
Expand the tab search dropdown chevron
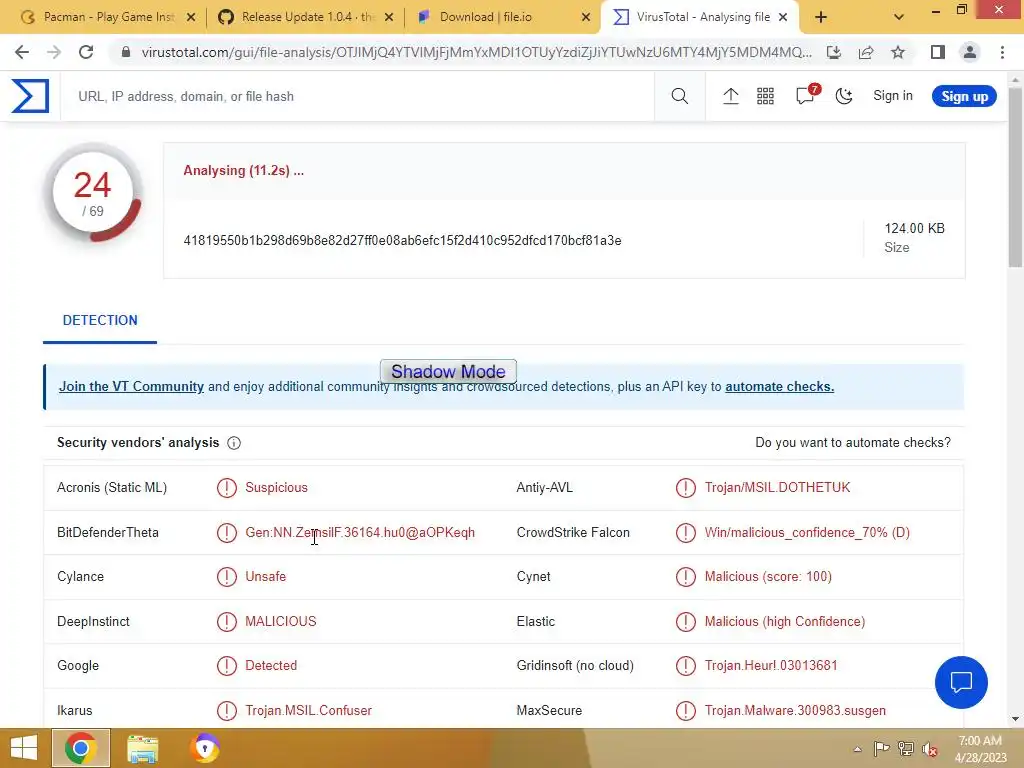(899, 18)
